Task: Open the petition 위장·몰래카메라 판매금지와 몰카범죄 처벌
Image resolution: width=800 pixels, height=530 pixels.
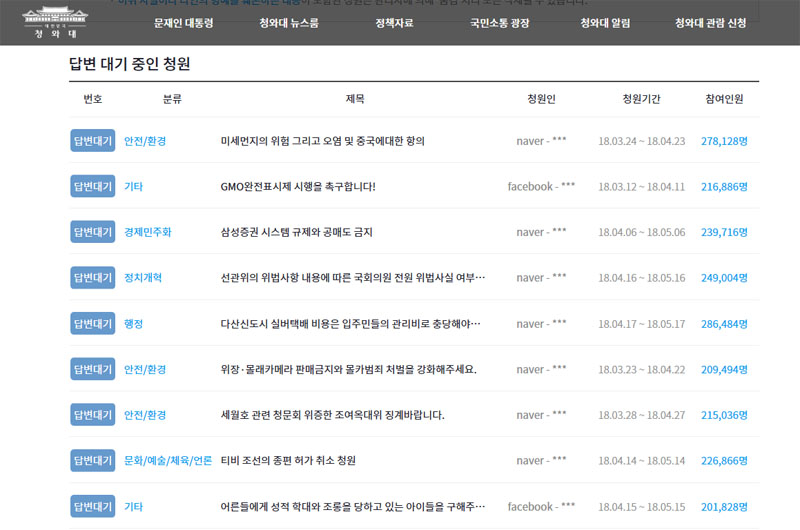Action: (x=348, y=369)
